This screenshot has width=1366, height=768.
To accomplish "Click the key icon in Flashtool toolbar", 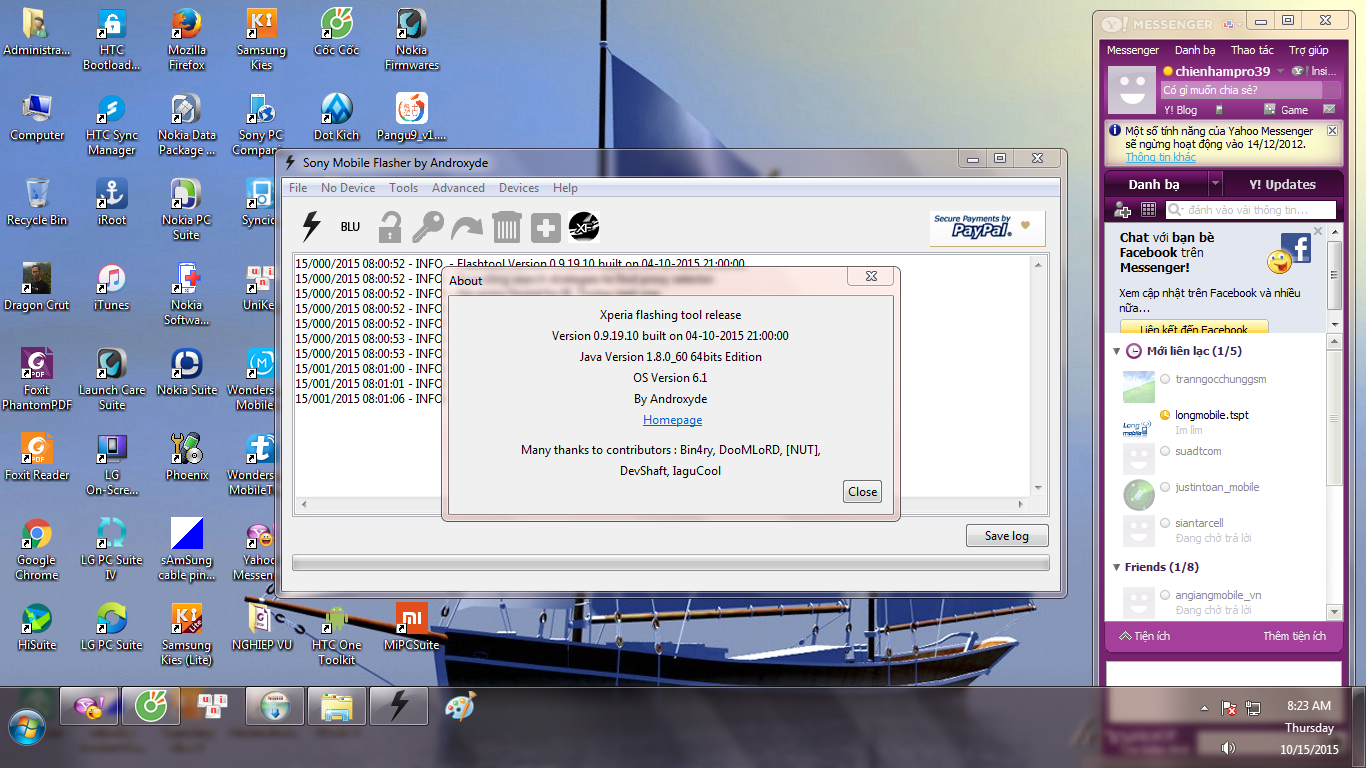I will coord(428,227).
